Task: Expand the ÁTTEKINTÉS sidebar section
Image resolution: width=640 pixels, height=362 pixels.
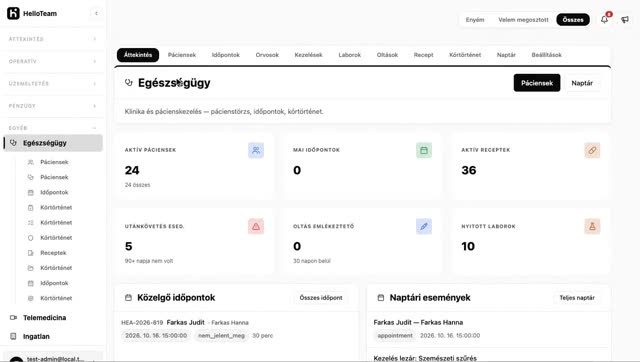Action: [x=52, y=39]
